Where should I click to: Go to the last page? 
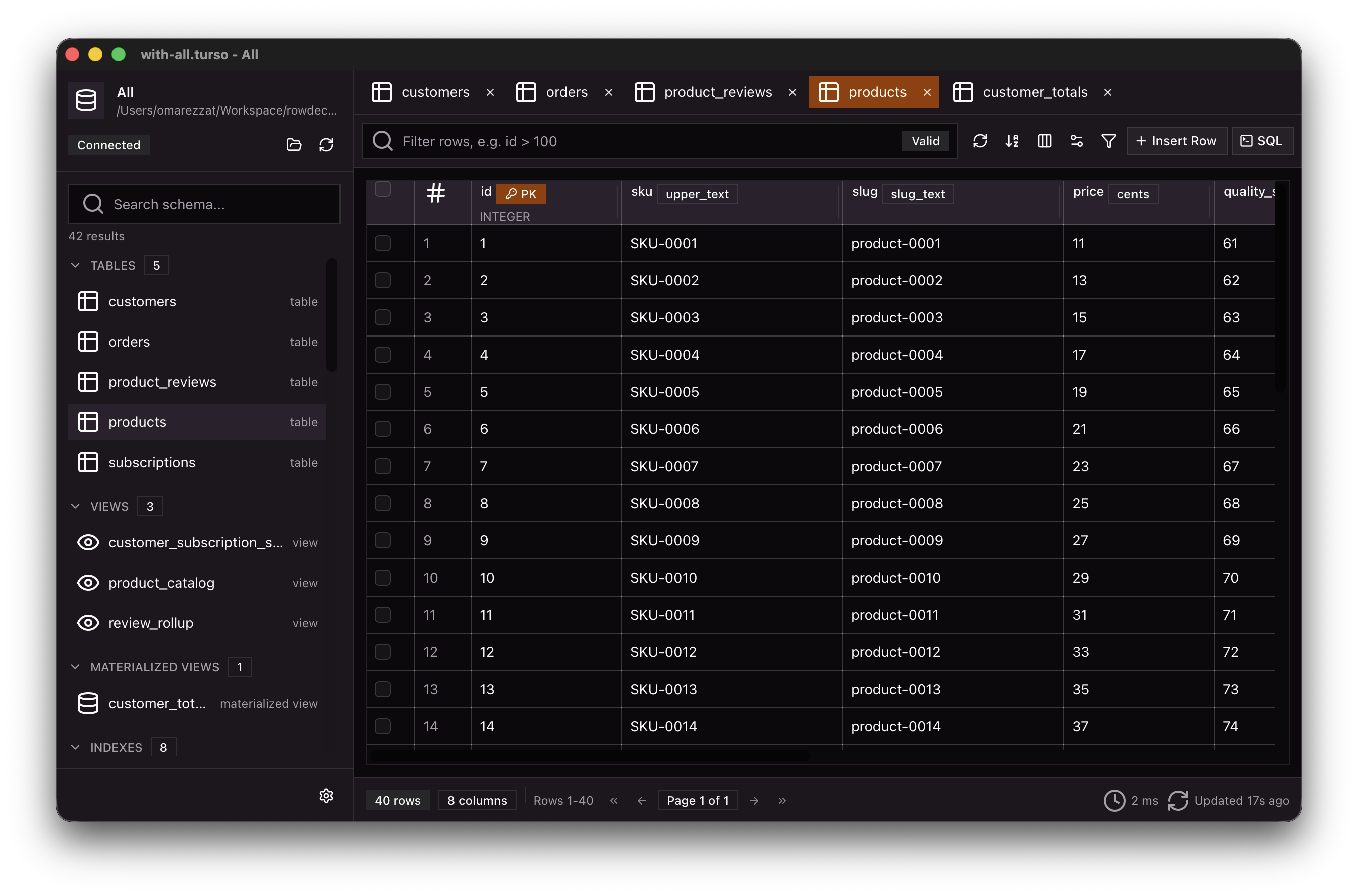pos(782,801)
